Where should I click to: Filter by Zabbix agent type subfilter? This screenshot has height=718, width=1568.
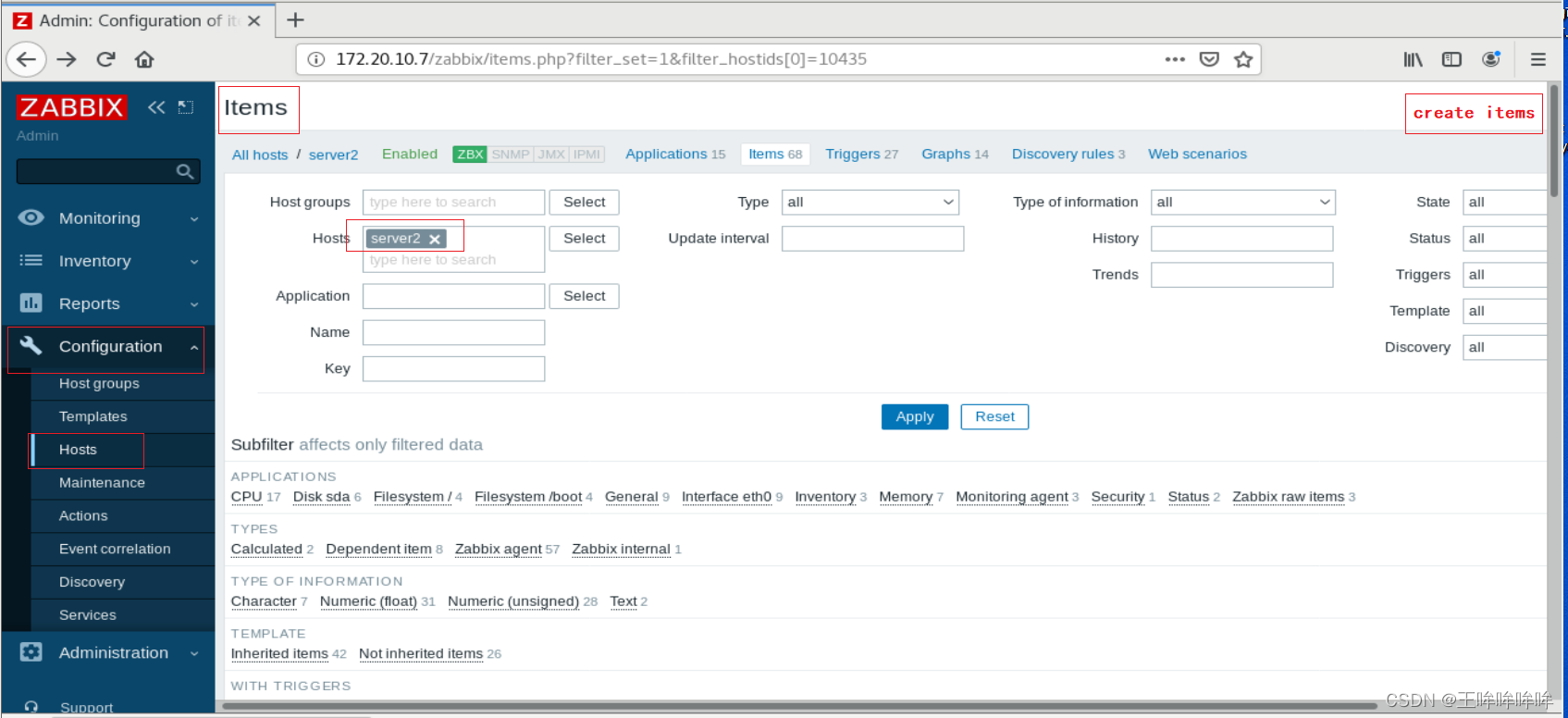(499, 549)
